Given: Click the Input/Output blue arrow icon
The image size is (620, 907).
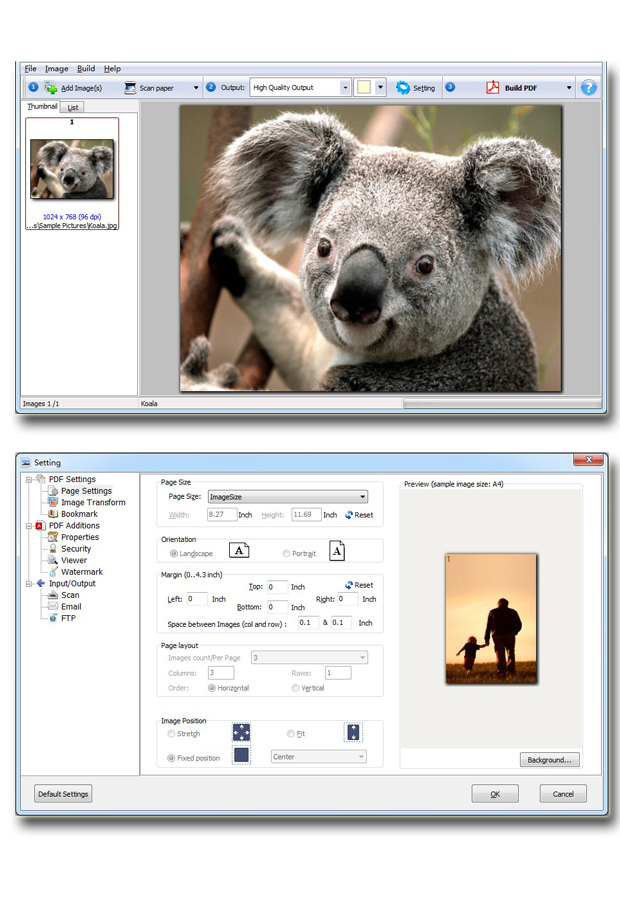Looking at the screenshot, I should [40, 583].
